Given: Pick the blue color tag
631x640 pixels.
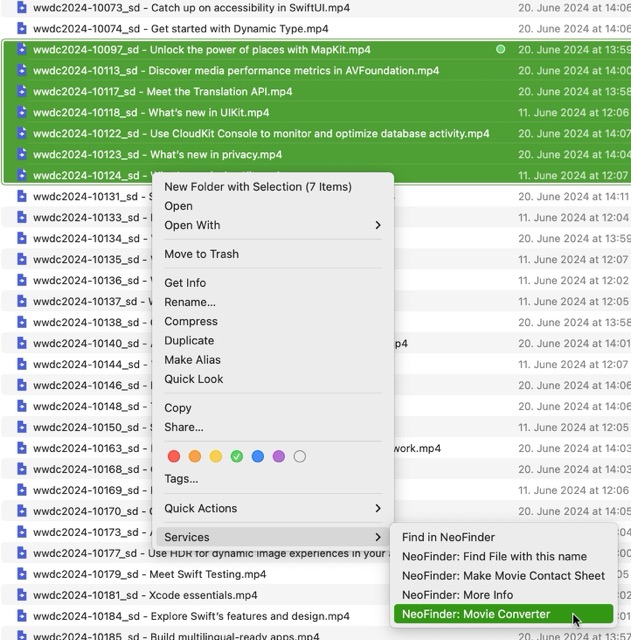Looking at the screenshot, I should [x=258, y=456].
